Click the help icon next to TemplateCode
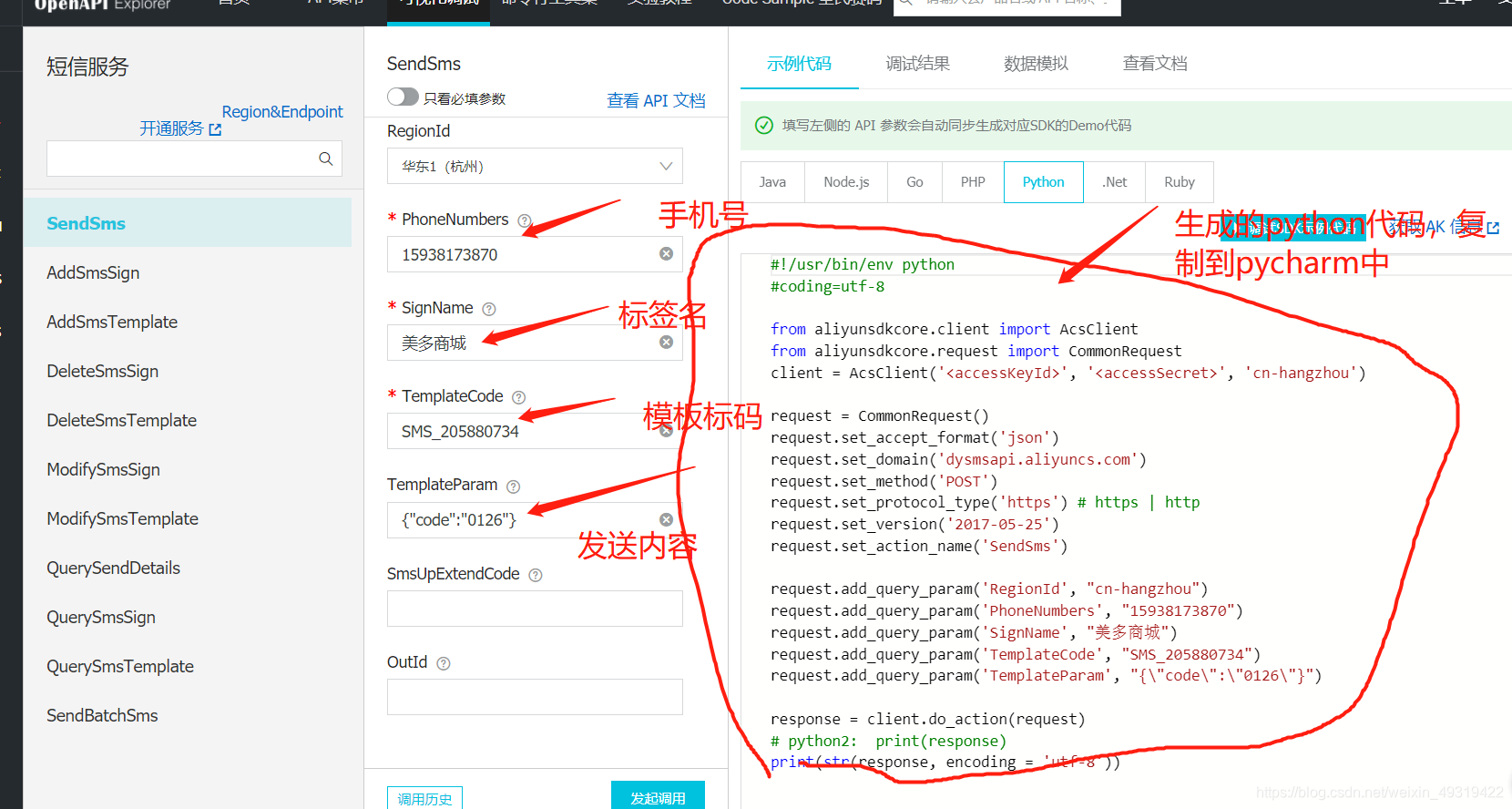 519,397
